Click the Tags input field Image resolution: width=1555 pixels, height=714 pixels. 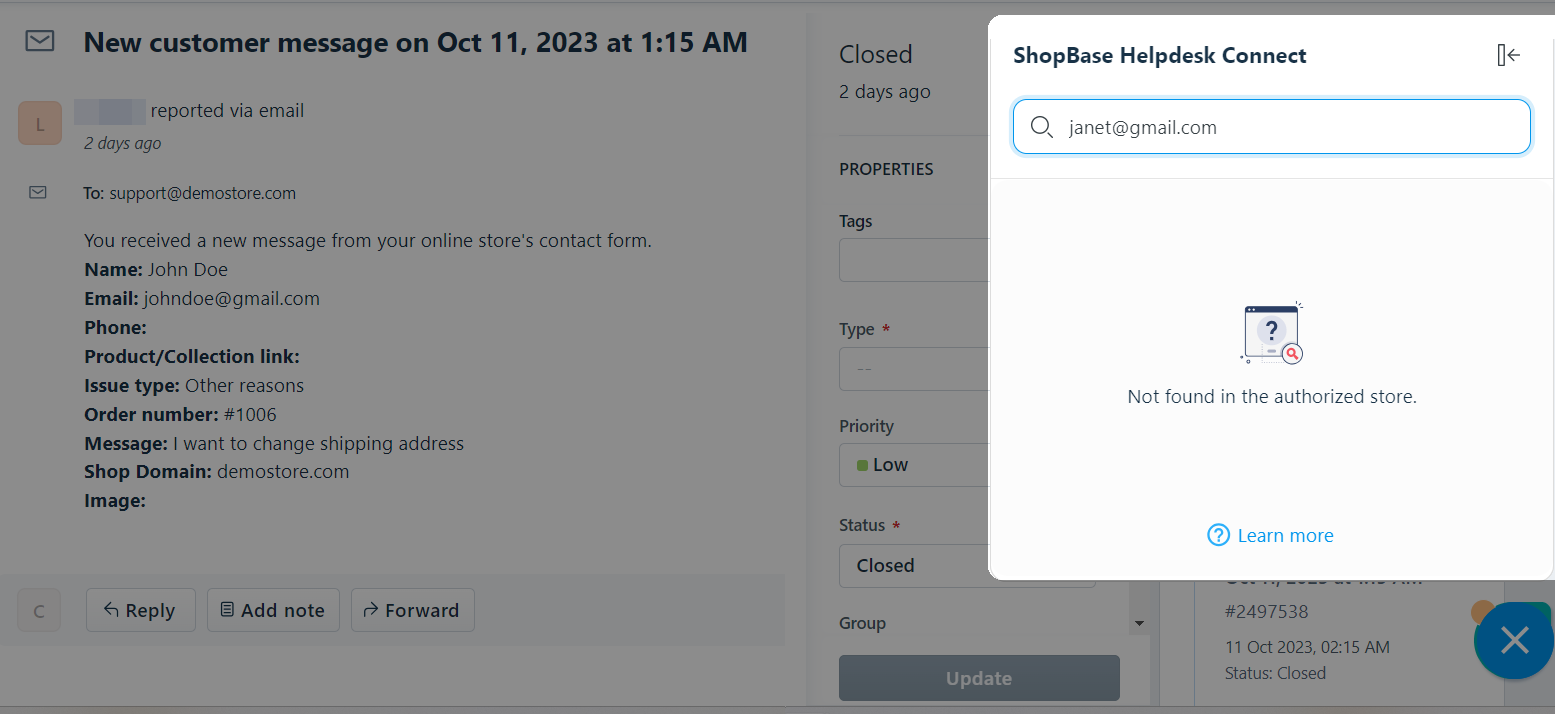point(914,260)
